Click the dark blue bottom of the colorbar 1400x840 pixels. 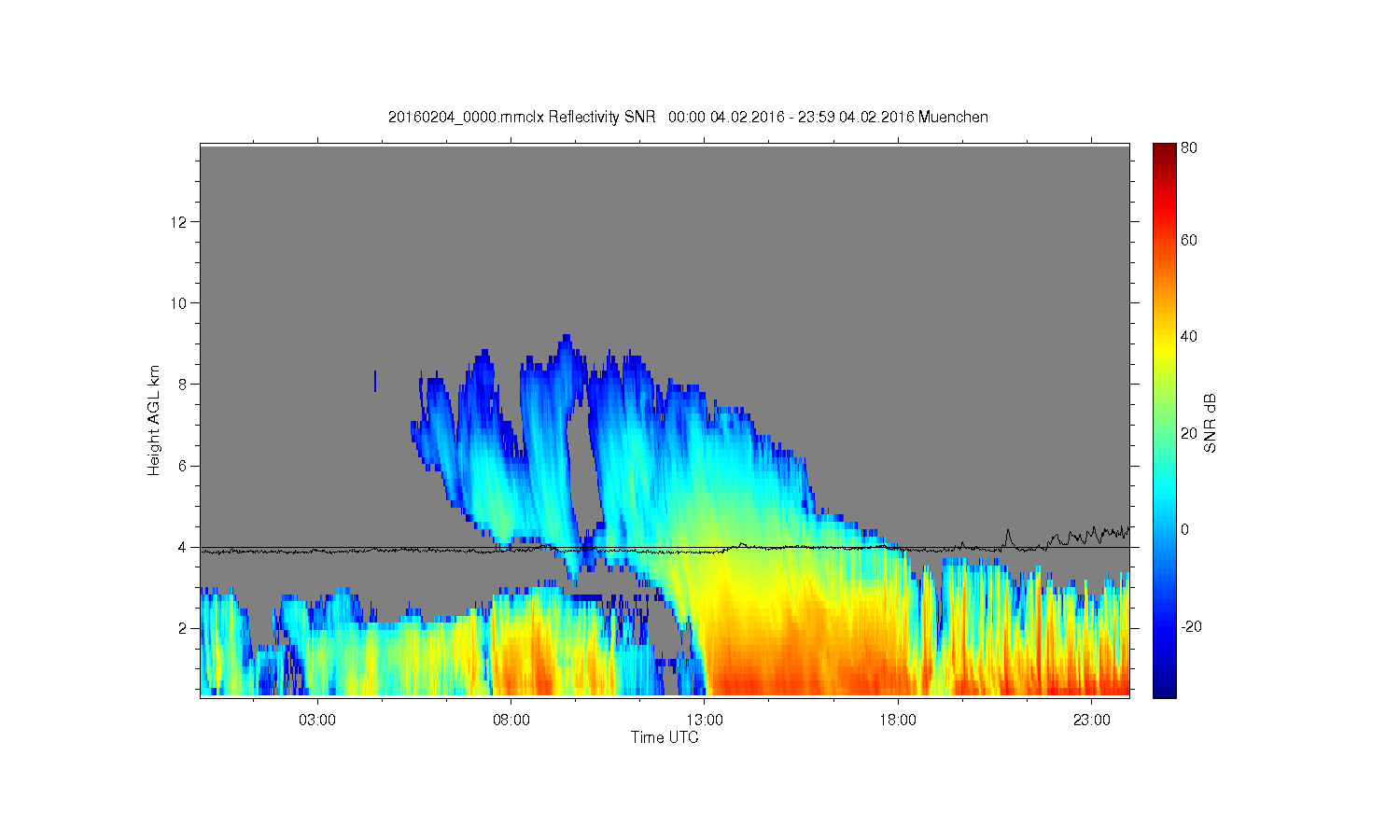(1164, 689)
